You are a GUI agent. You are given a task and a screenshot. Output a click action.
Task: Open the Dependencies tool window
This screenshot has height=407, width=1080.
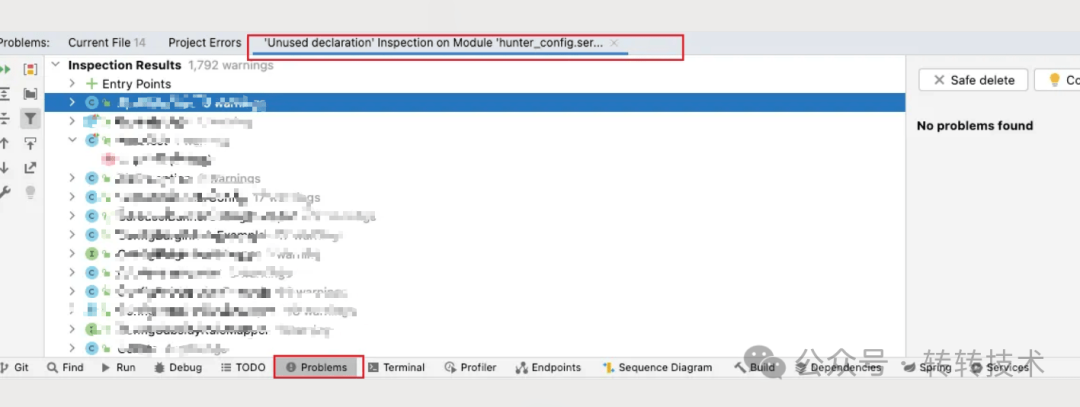click(838, 367)
